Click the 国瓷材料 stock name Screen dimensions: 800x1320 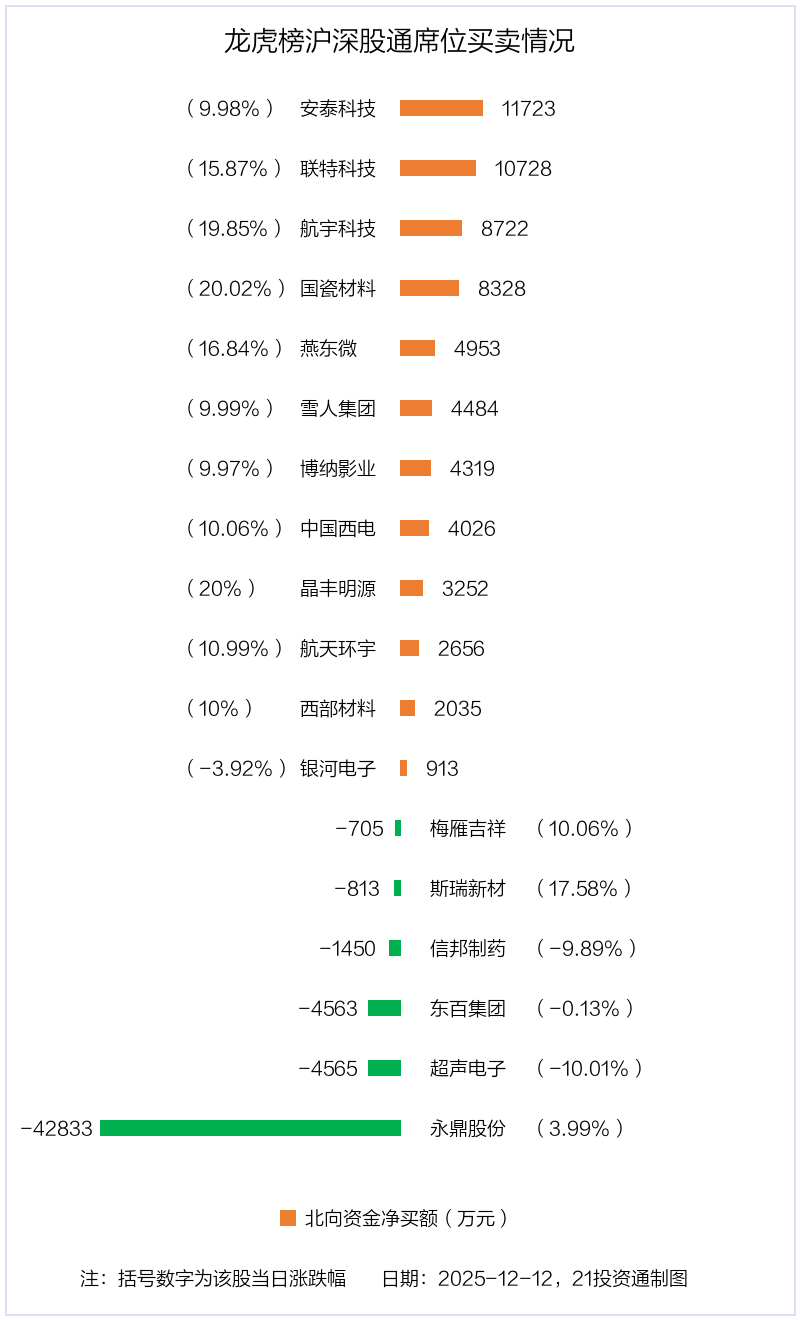click(338, 288)
